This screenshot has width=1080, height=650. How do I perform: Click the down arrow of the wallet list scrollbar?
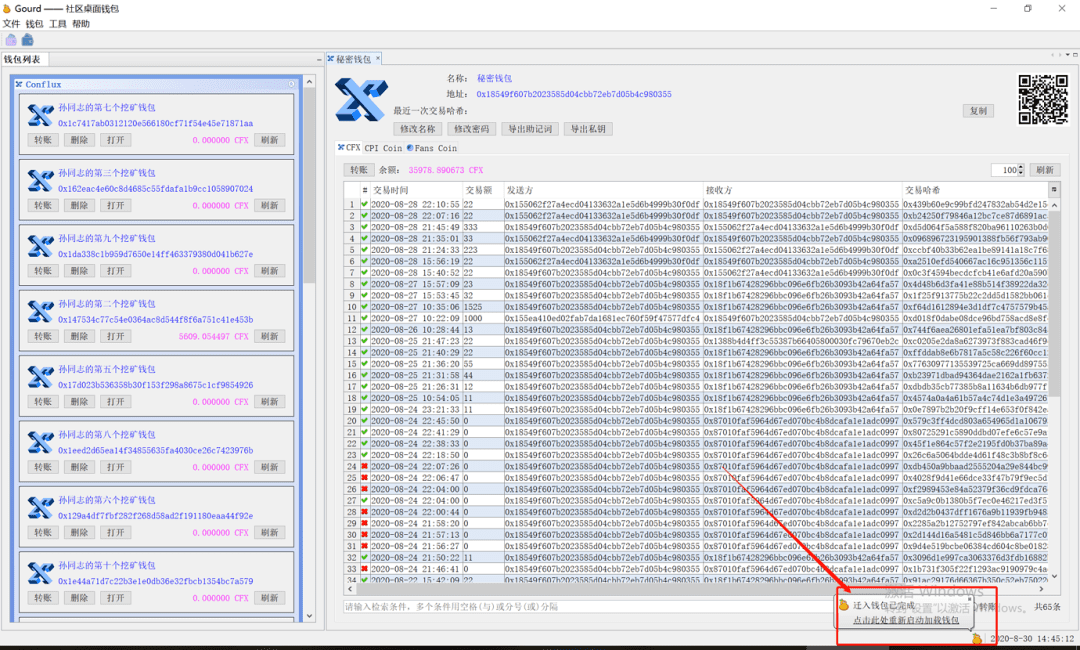309,616
